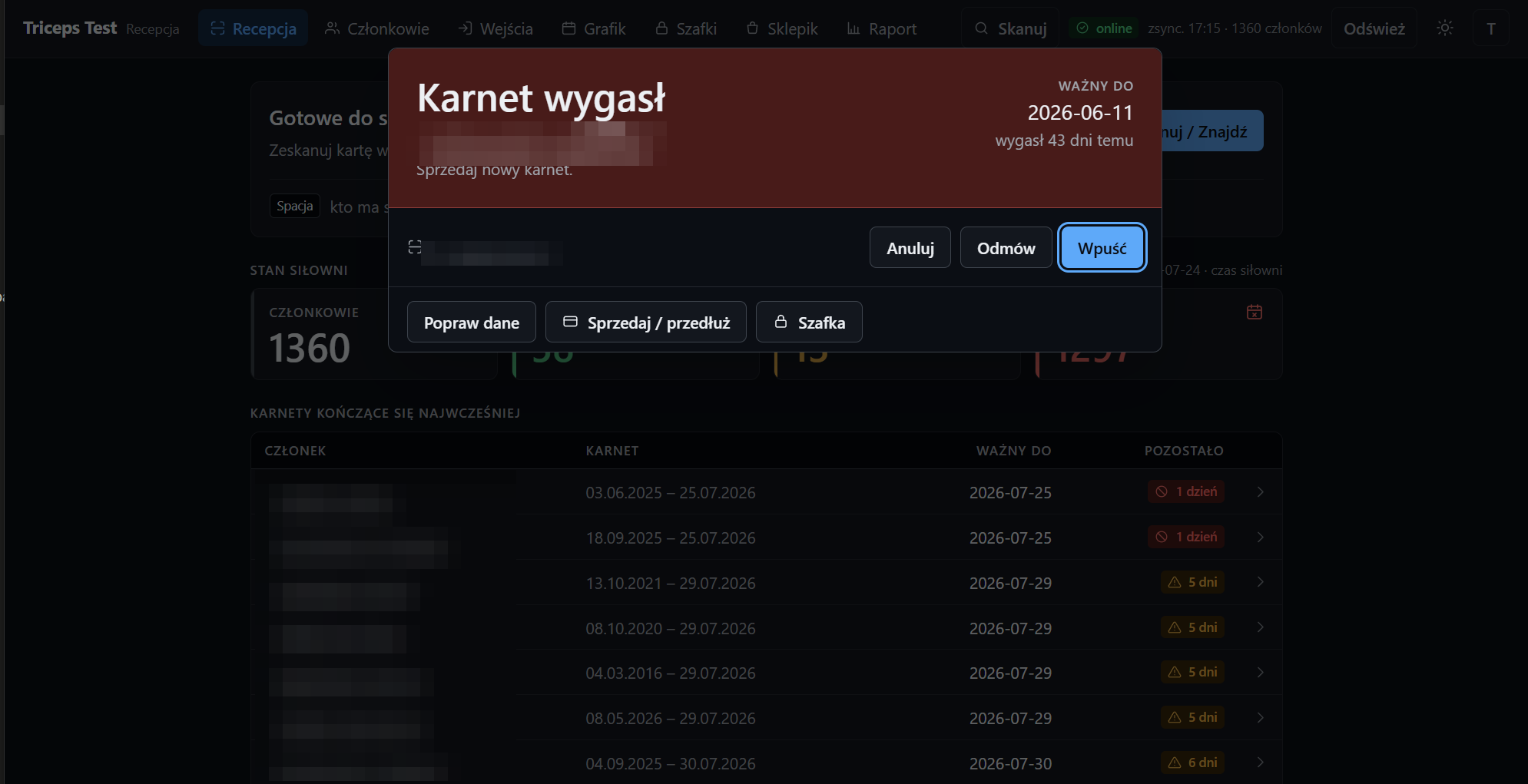Click the Wpuść button
Image resolution: width=1528 pixels, height=784 pixels.
pyautogui.click(x=1102, y=247)
